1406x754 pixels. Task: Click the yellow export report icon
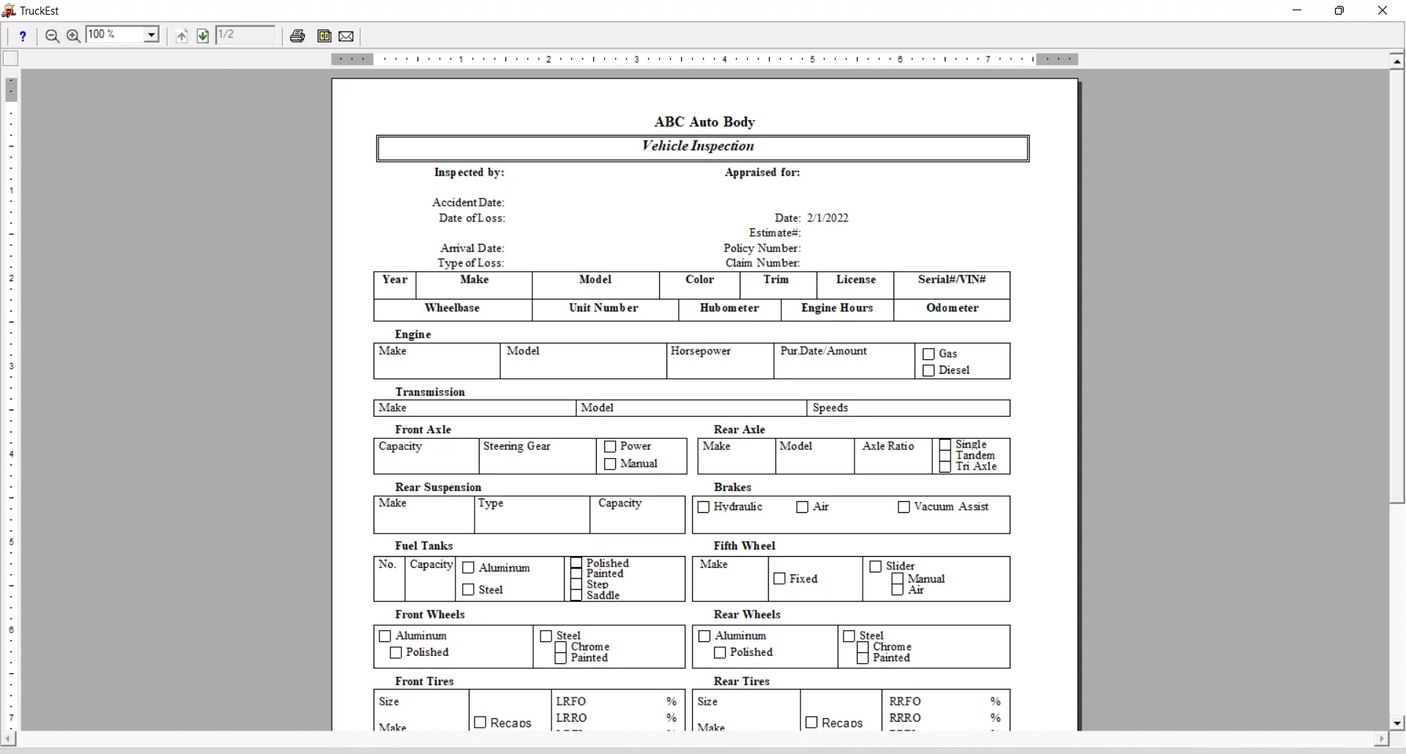click(324, 35)
